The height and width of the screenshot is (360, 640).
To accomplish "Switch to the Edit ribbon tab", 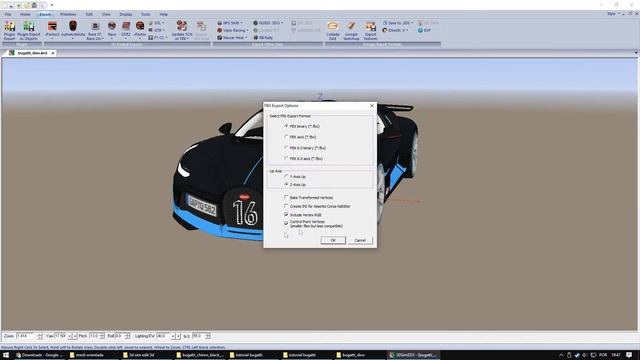I will 89,14.
